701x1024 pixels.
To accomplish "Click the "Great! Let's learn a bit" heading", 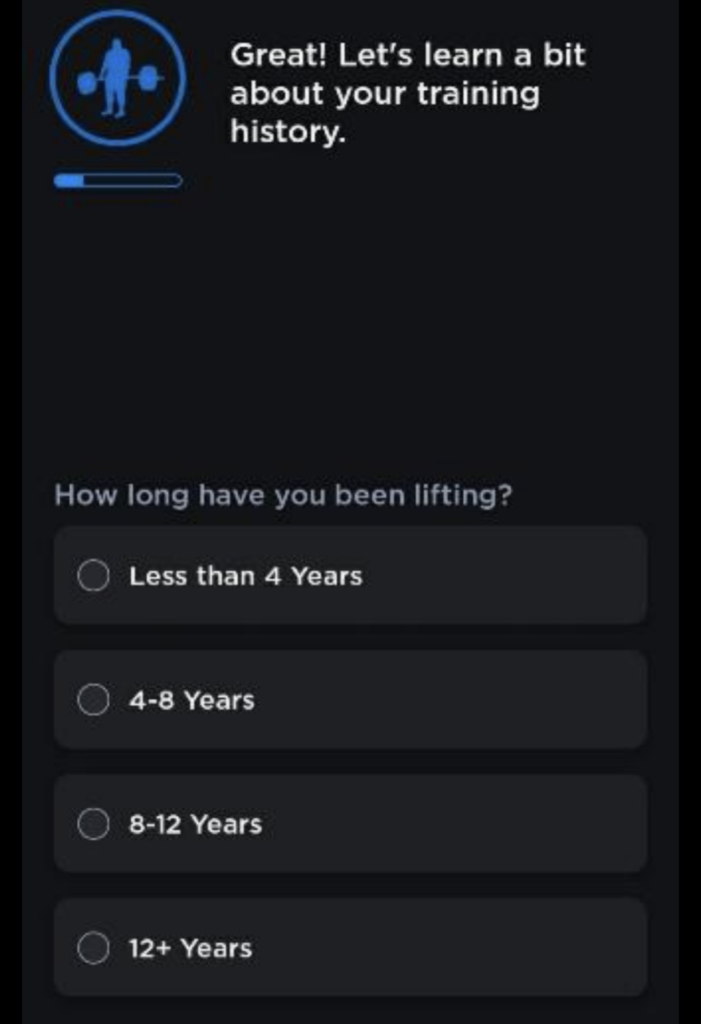I will tap(407, 56).
